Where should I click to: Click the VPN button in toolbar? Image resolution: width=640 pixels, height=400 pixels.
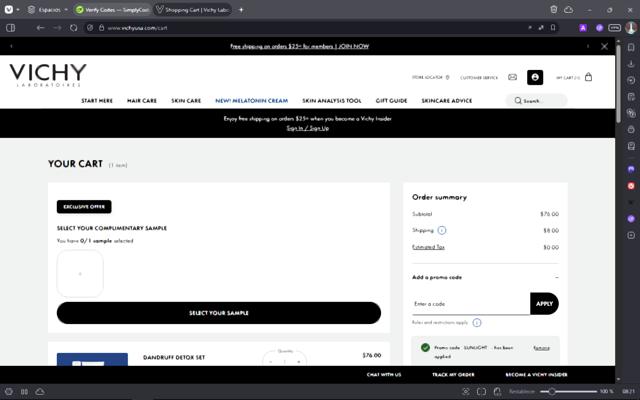point(614,28)
